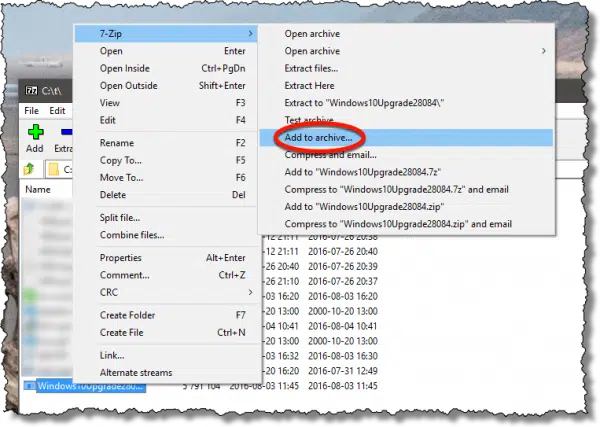Click date cell 2016-07-31 12:49
The height and width of the screenshot is (427, 600).
click(x=343, y=371)
